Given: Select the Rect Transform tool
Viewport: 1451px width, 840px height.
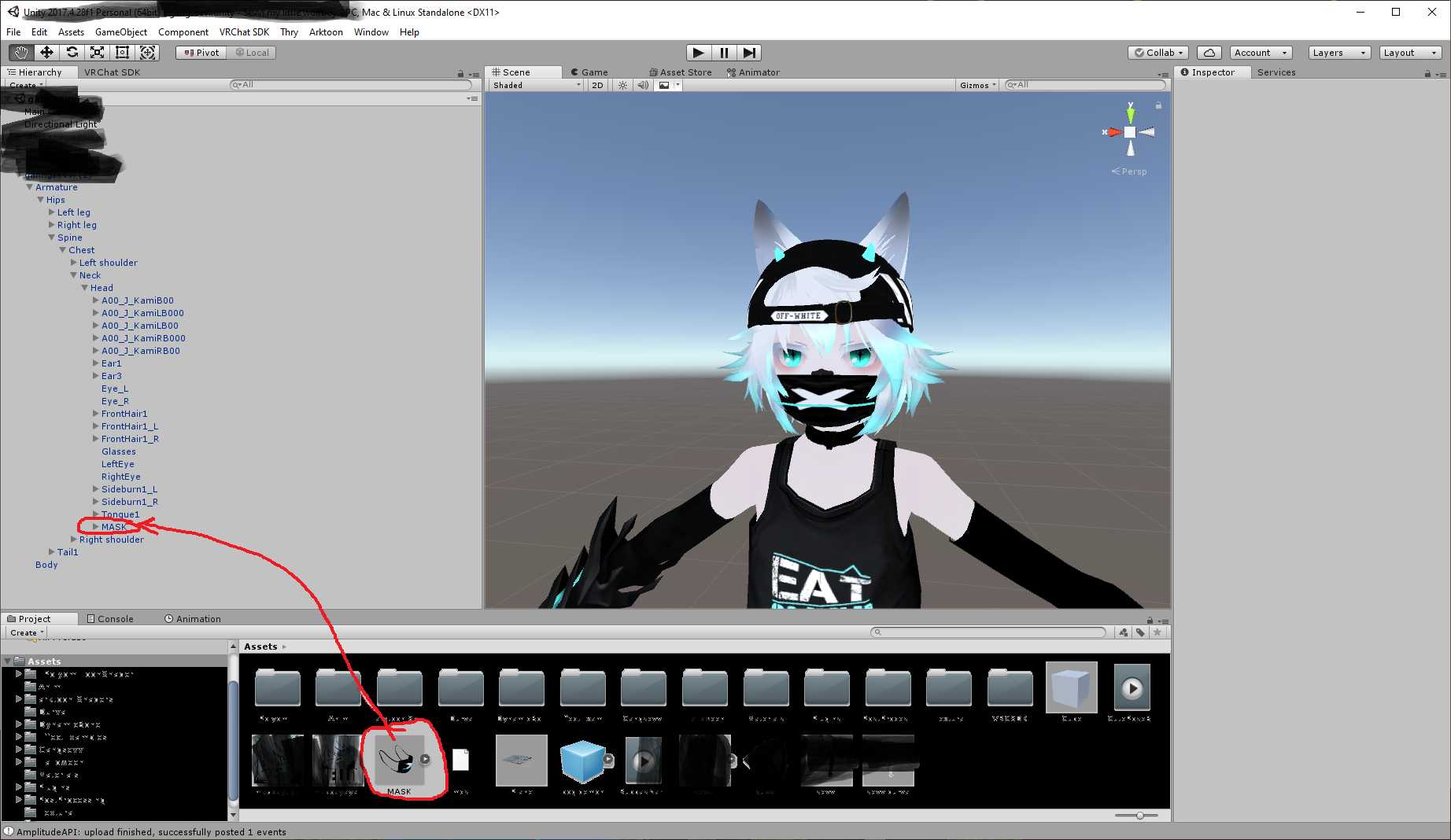Looking at the screenshot, I should 122,53.
